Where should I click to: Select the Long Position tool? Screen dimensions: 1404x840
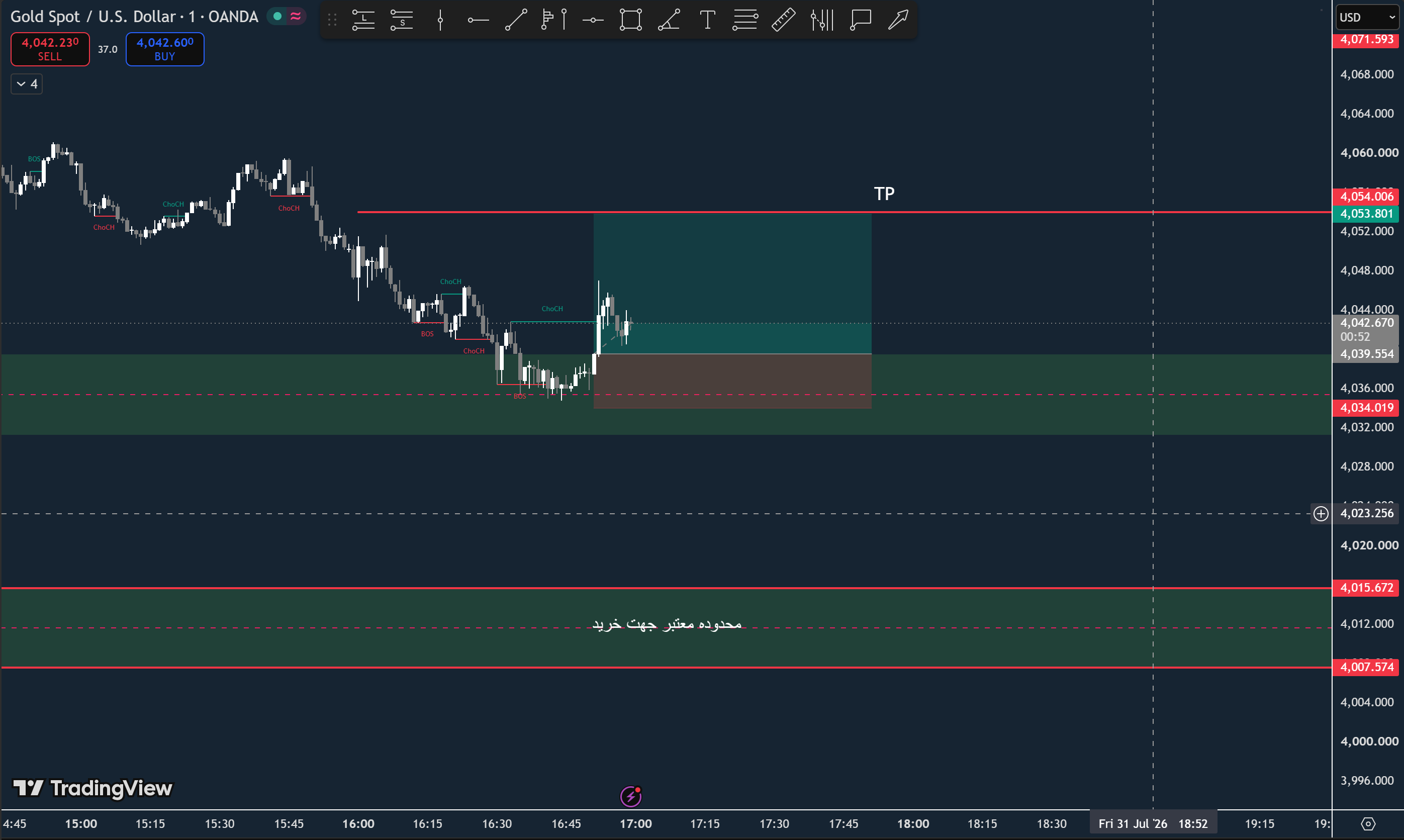(x=363, y=20)
